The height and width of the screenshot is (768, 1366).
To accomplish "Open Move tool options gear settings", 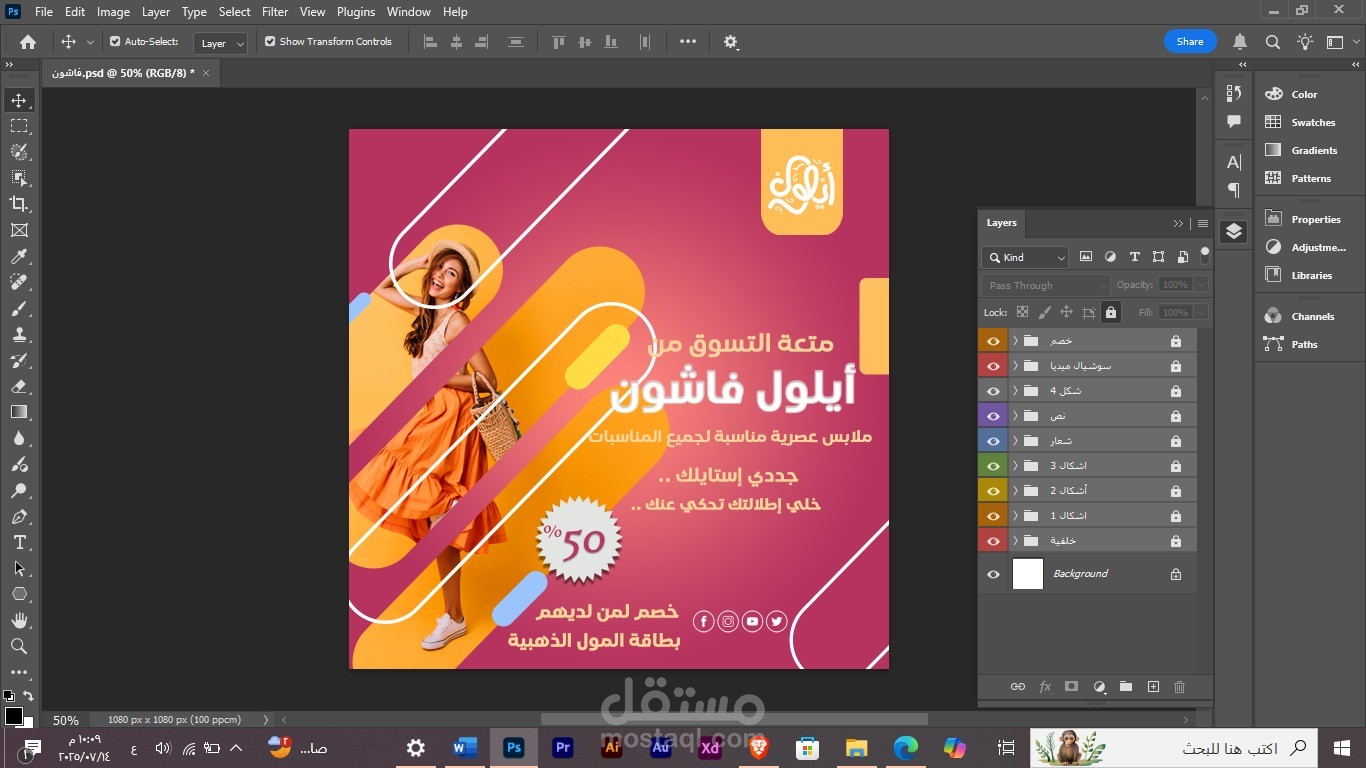I will tap(731, 42).
